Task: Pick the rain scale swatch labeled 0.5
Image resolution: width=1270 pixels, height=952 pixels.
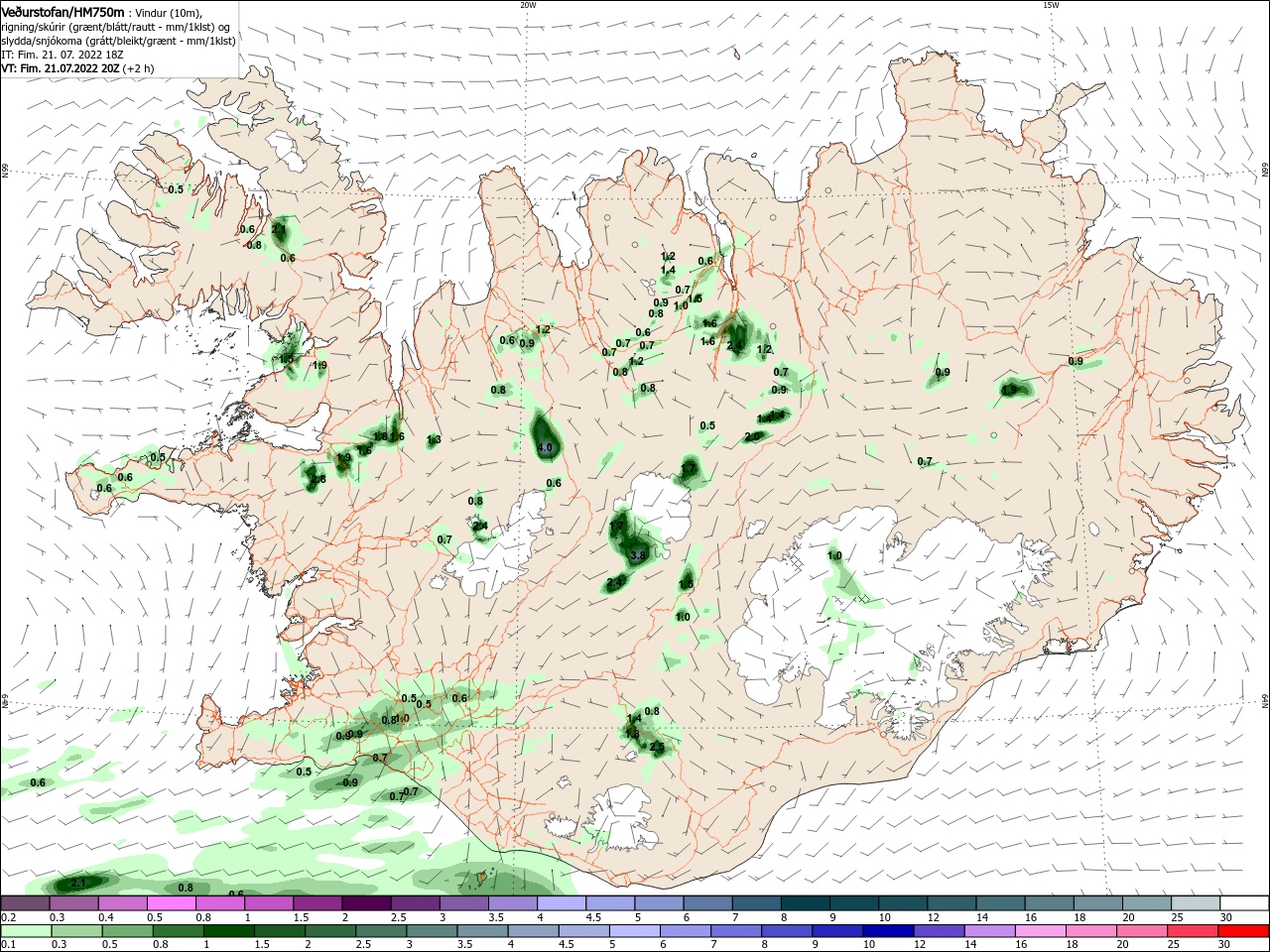Action: 127,931
